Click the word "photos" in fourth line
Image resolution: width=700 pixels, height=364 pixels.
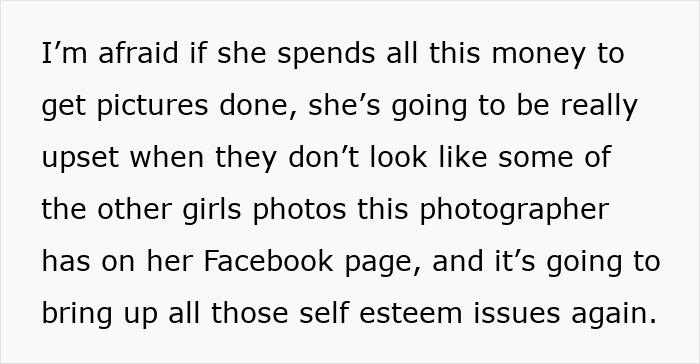300,211
